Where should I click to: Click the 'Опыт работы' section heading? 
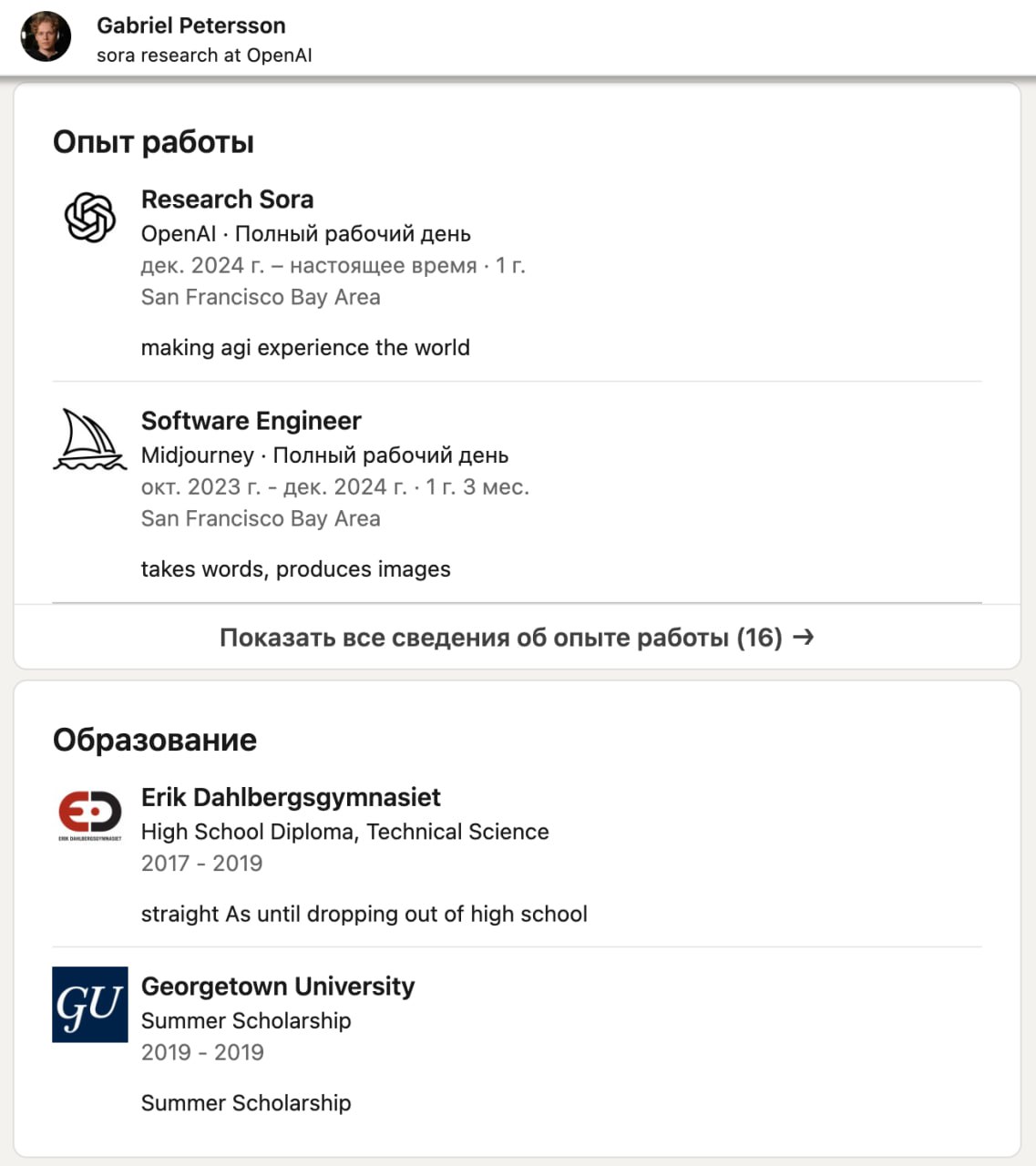153,142
